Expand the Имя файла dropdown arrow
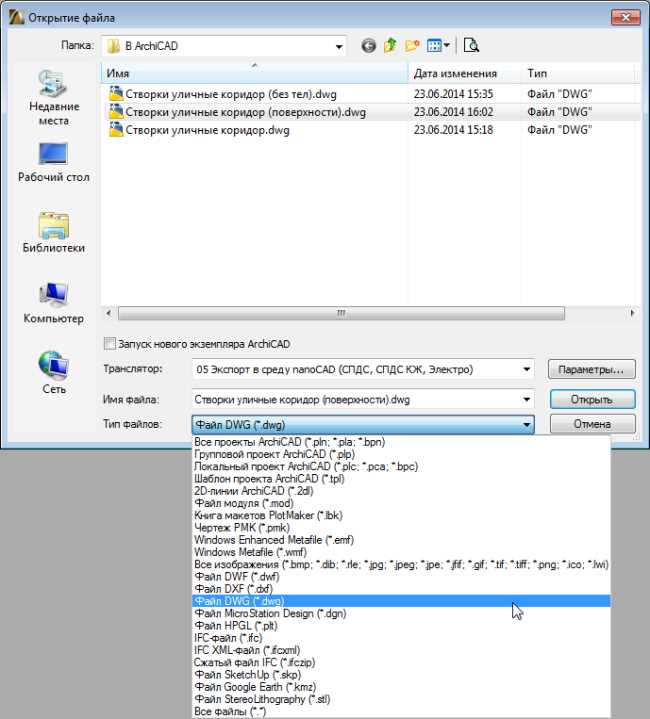Image resolution: width=650 pixels, height=719 pixels. [x=527, y=399]
